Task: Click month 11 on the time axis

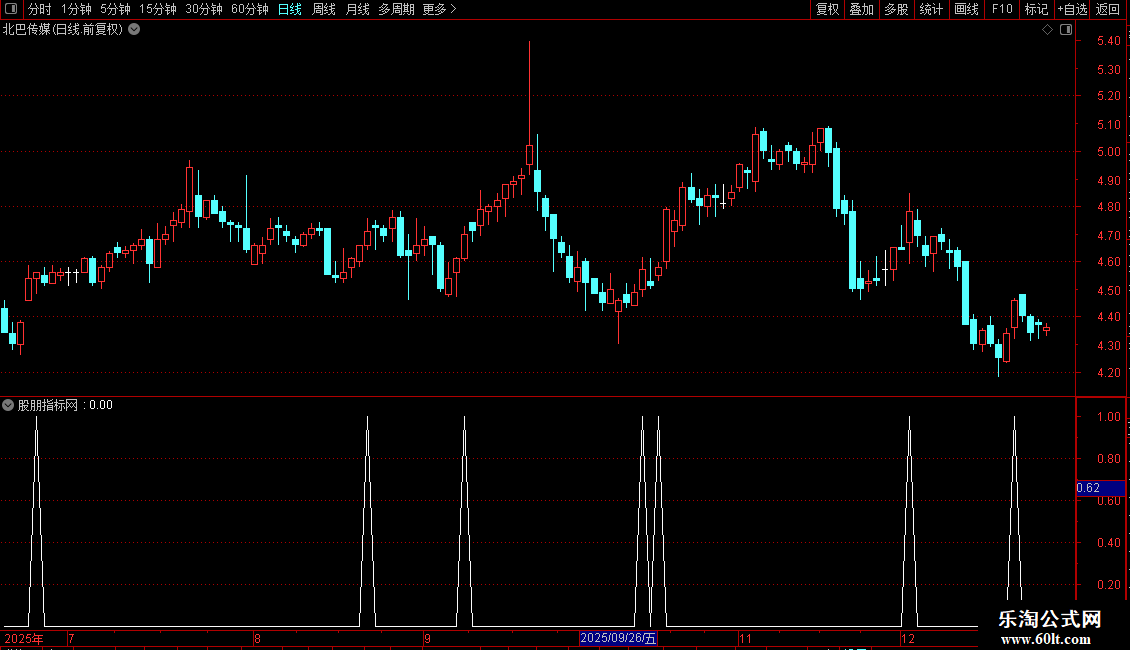Action: (745, 638)
